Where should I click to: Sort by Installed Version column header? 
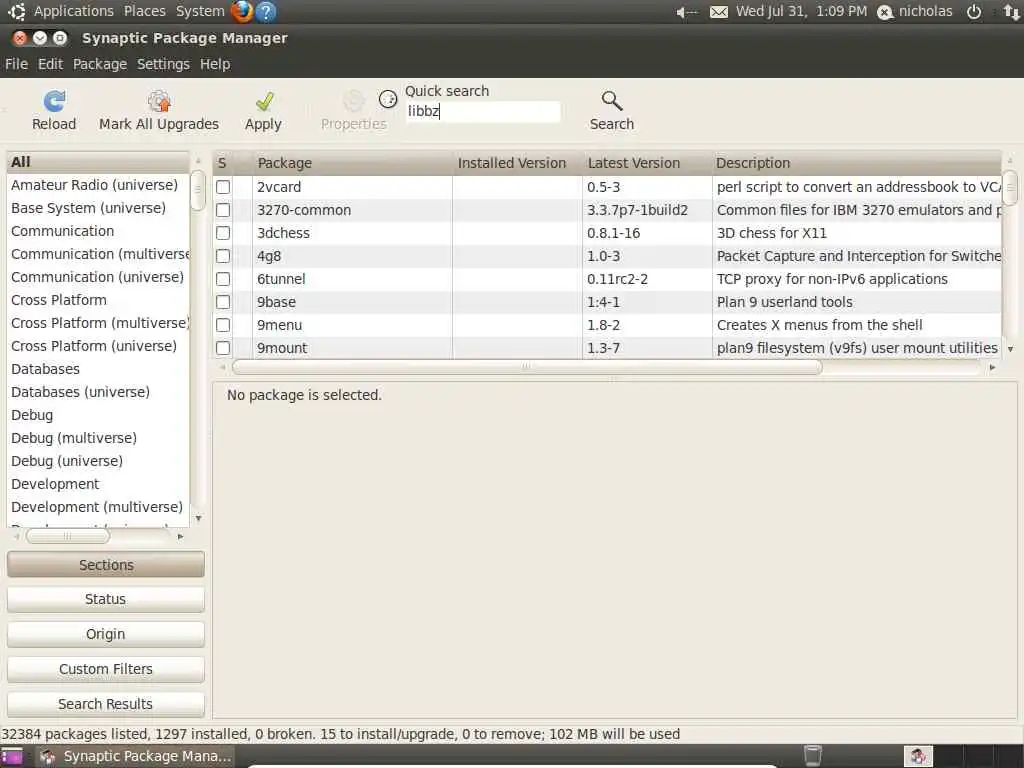click(x=518, y=163)
